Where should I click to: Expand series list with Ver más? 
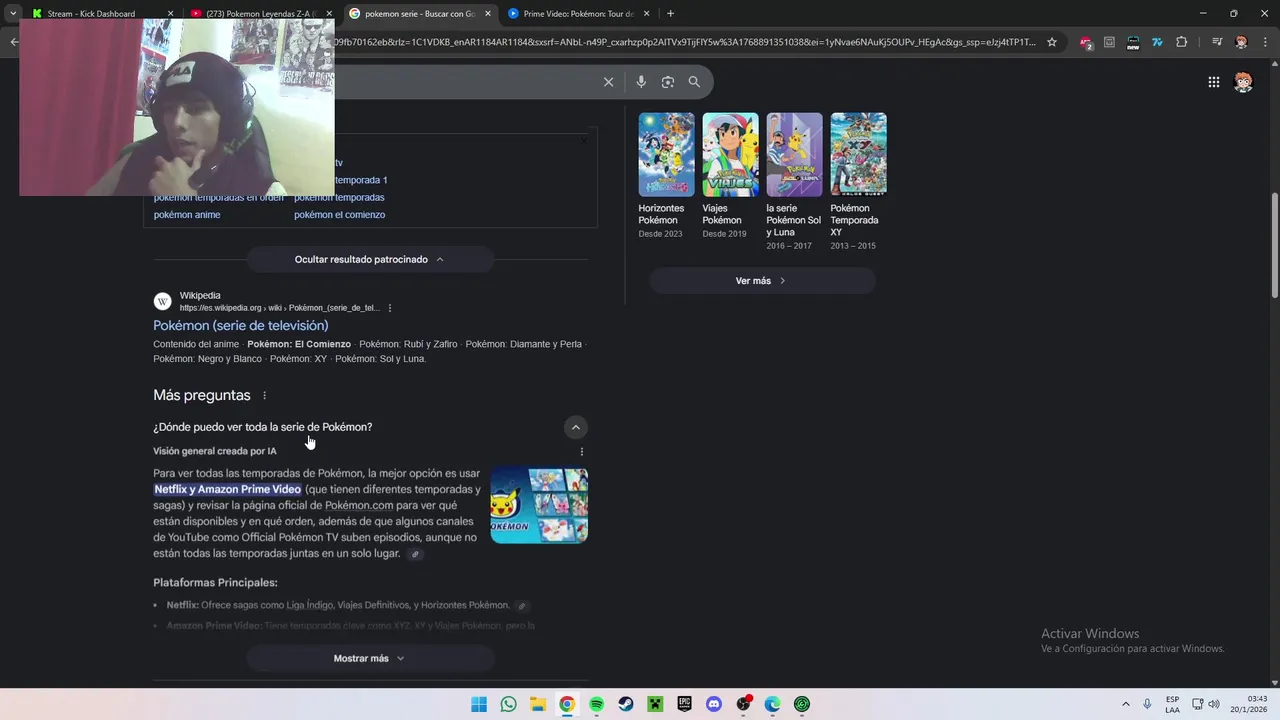762,281
